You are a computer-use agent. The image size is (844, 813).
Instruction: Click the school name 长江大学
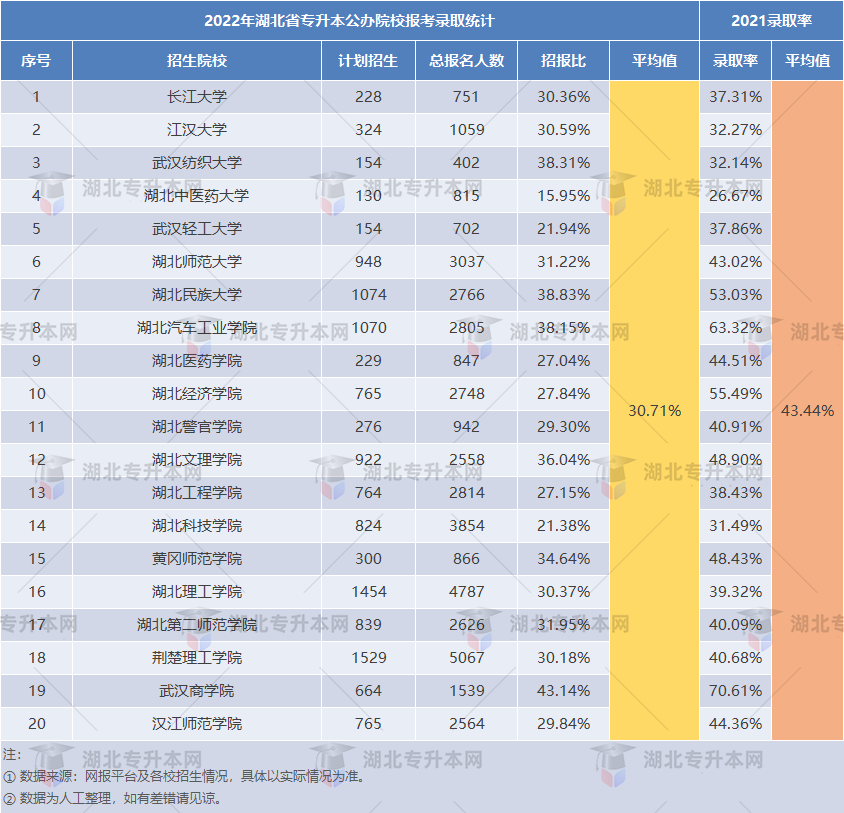point(197,97)
